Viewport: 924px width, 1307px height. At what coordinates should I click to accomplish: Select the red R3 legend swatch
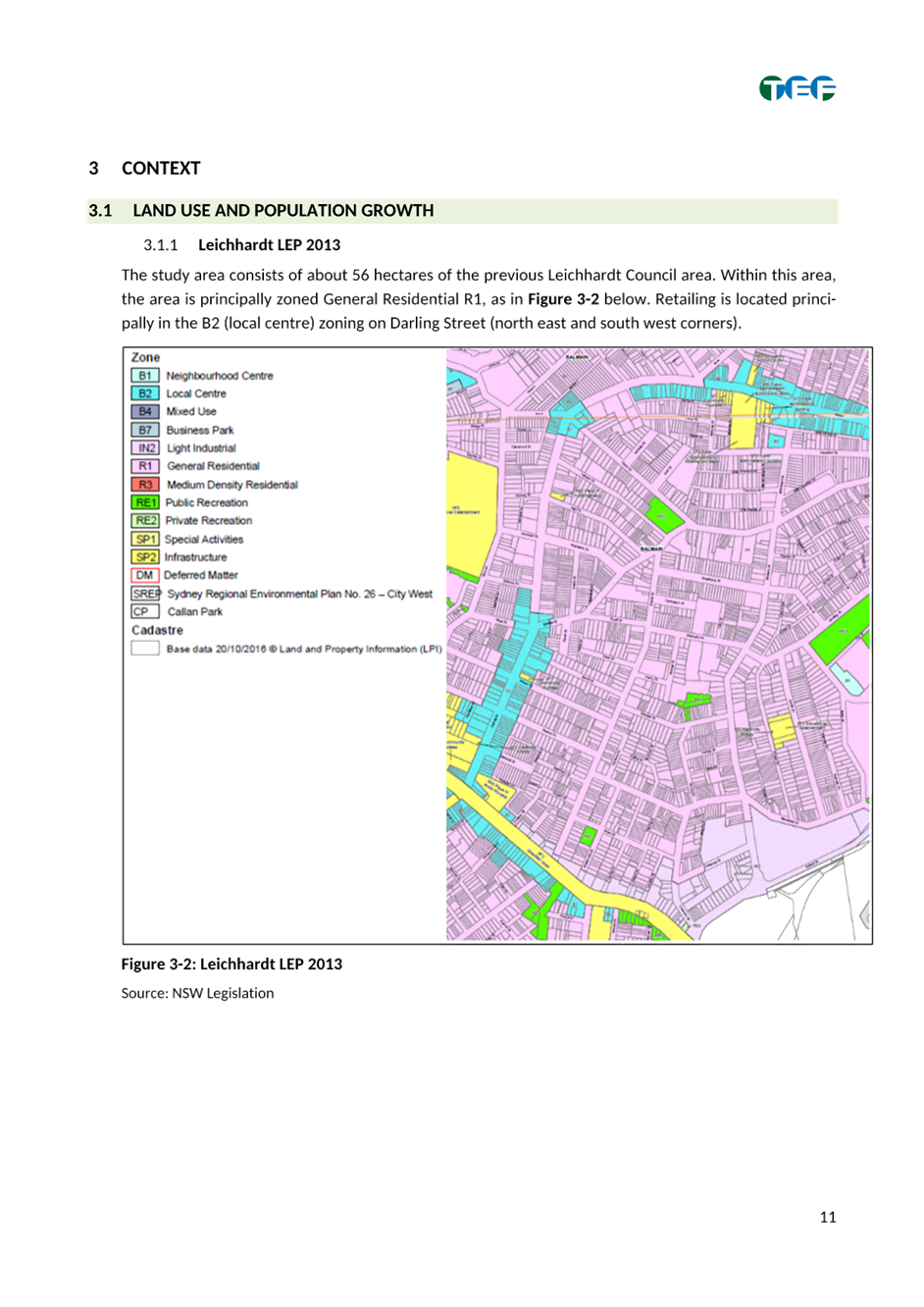(x=145, y=484)
